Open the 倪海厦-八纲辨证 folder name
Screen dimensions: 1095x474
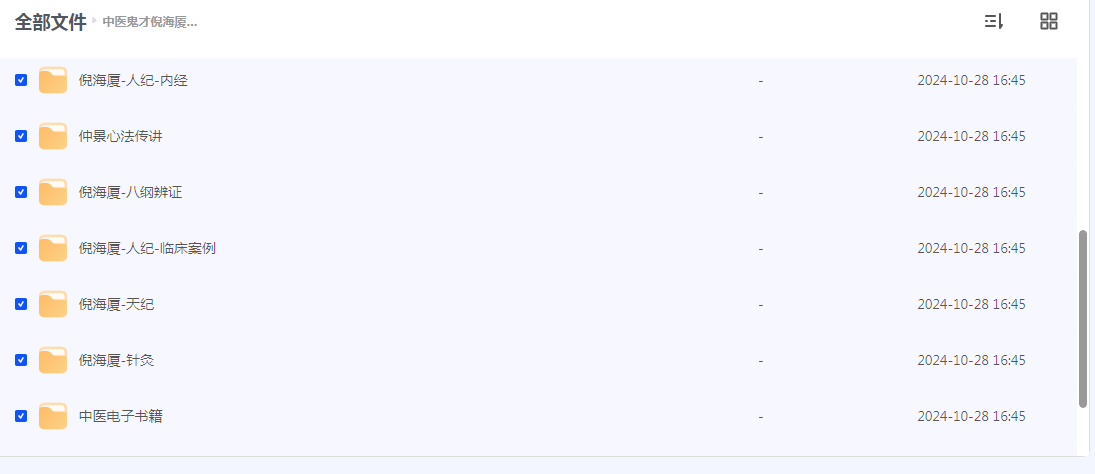click(x=130, y=192)
